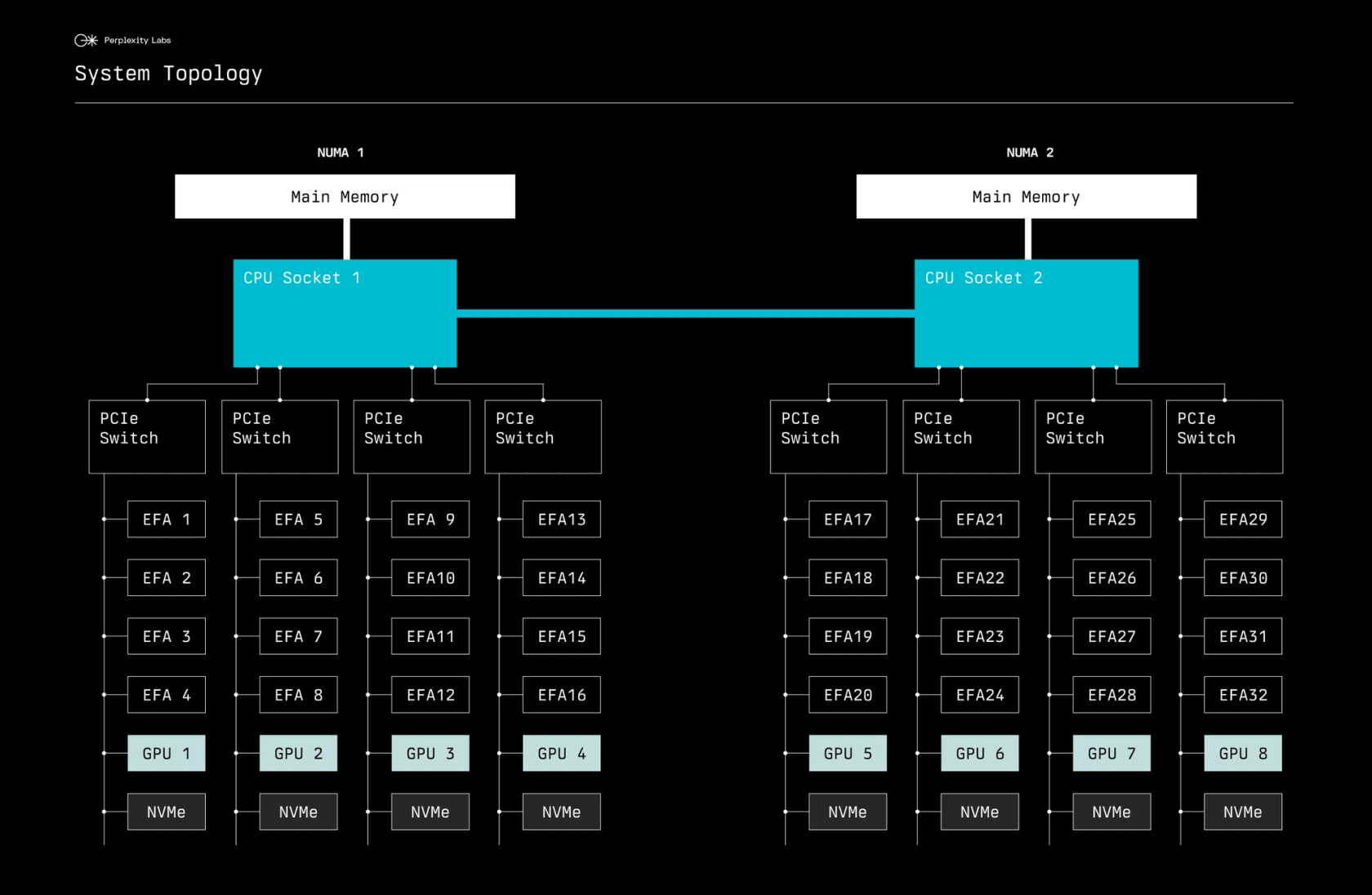Click the EFA 1 box
The height and width of the screenshot is (895, 1372).
(167, 519)
